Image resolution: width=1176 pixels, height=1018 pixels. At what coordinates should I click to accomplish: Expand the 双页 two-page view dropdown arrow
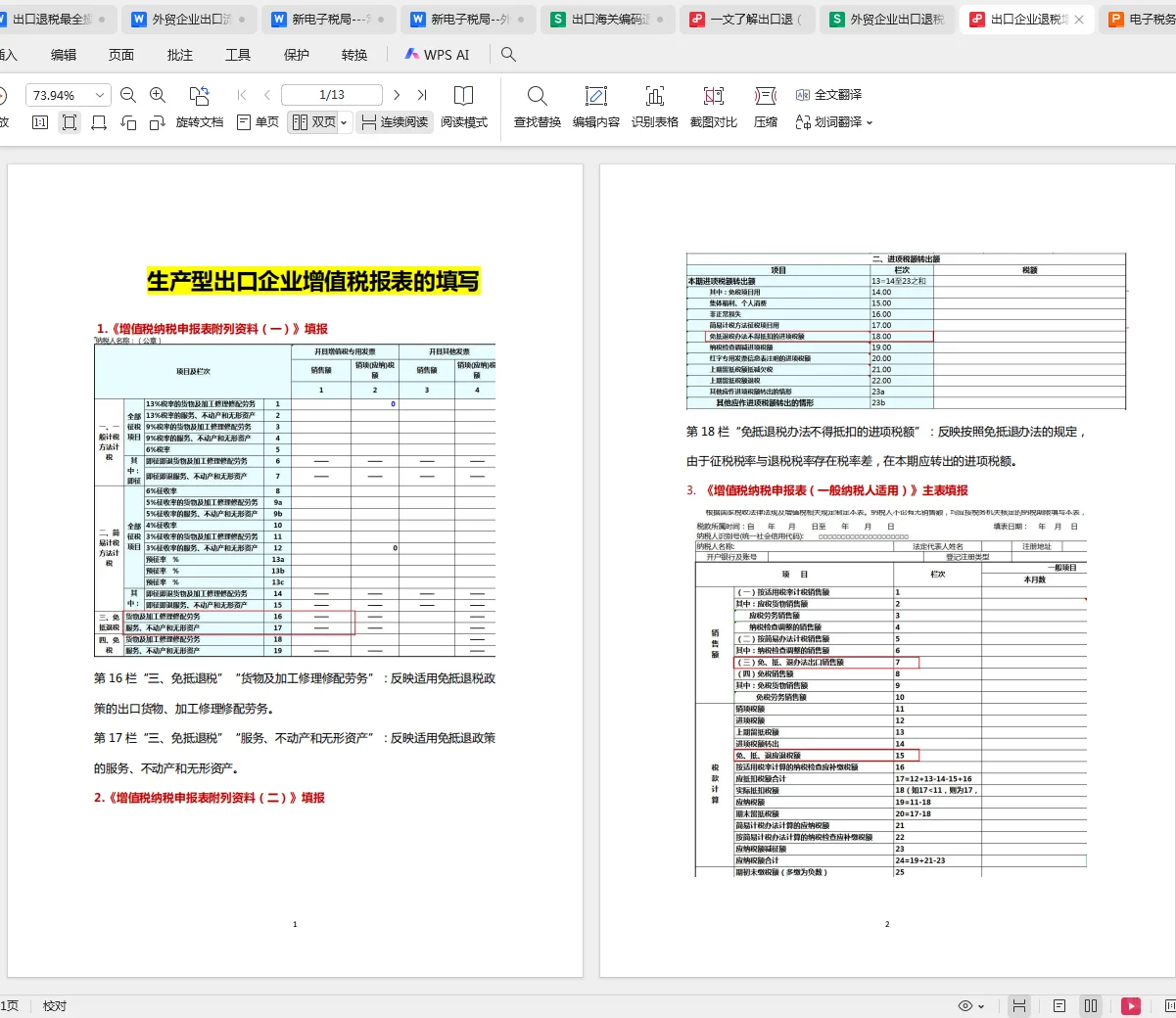click(343, 123)
